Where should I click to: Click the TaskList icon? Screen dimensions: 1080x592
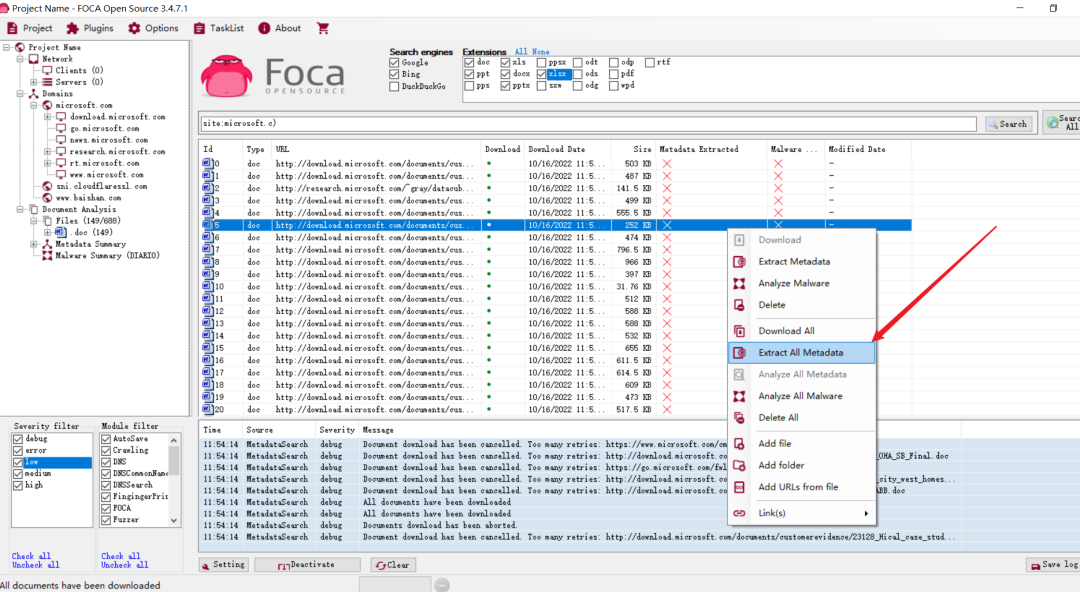click(199, 28)
